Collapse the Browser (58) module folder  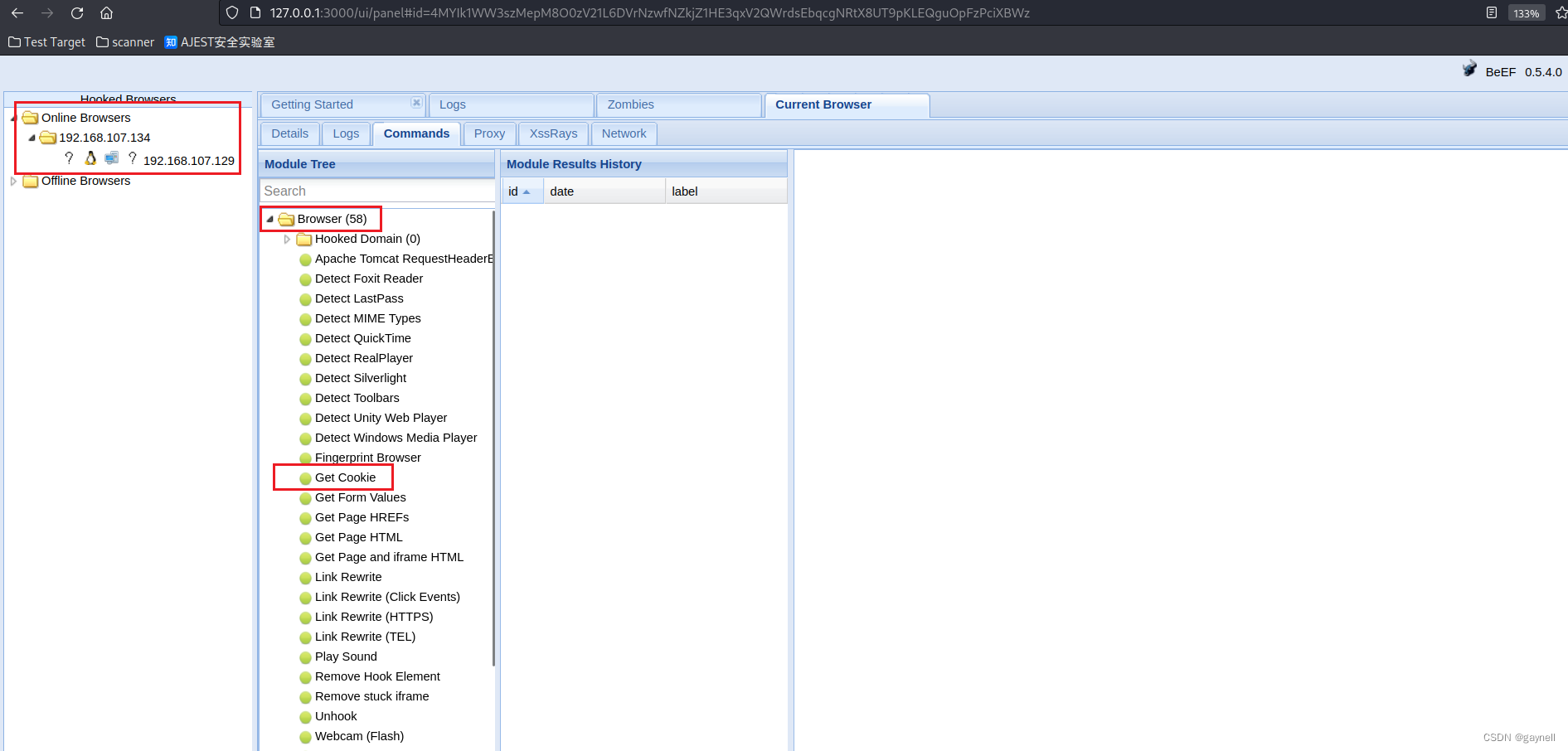point(269,219)
